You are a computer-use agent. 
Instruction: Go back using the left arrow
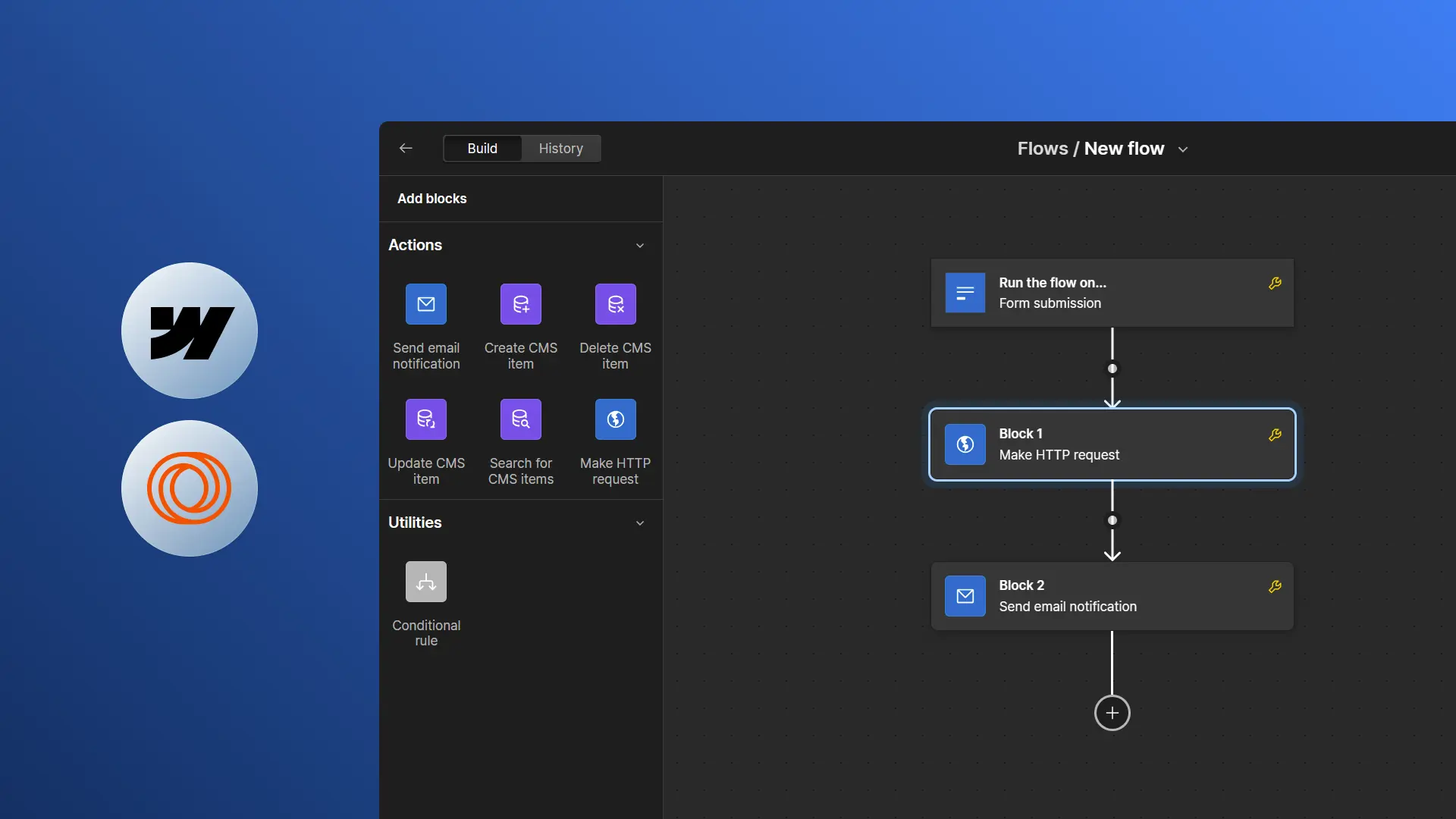406,149
